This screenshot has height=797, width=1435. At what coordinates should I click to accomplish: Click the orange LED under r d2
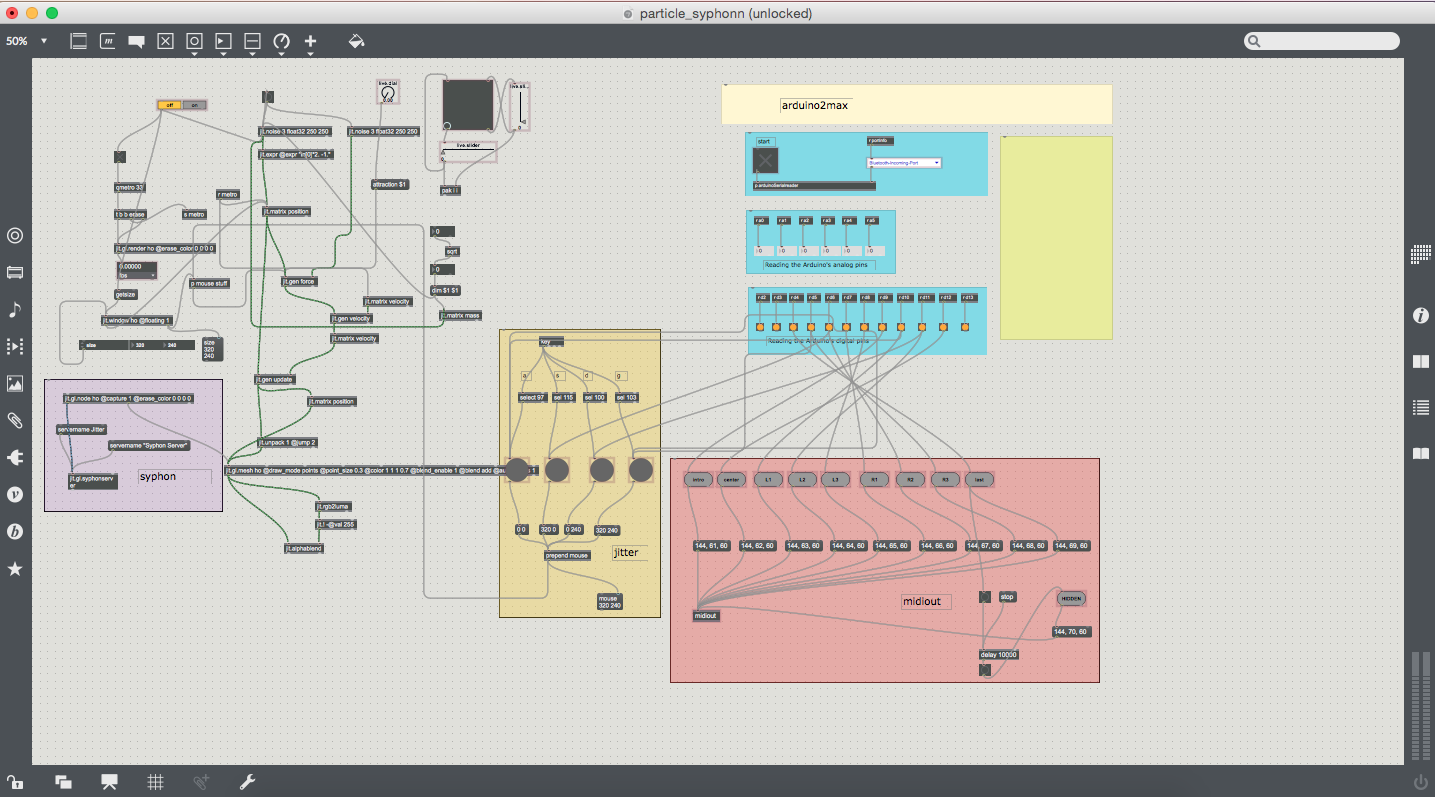click(x=760, y=327)
